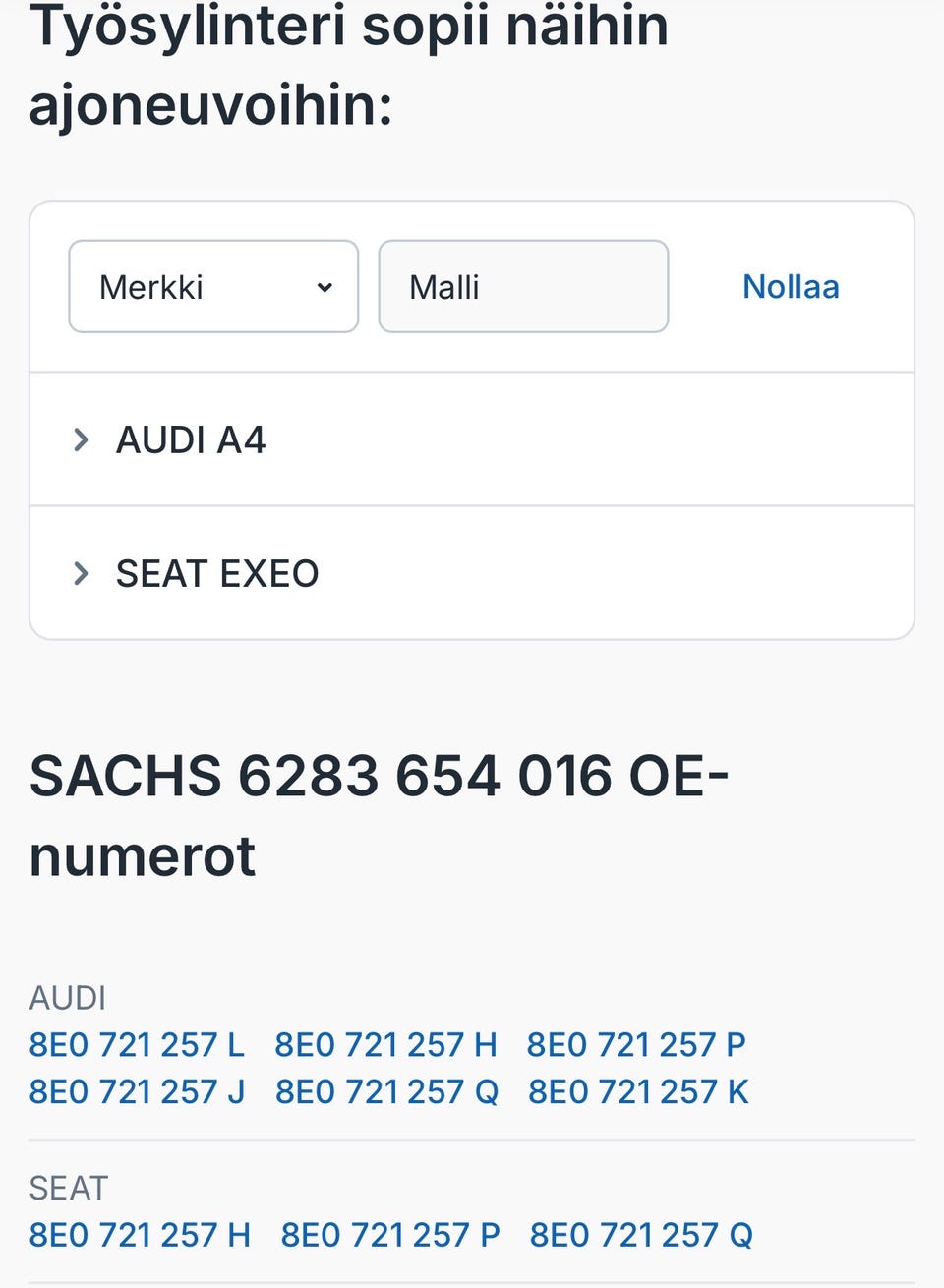Open Audi OE number 8E0 721 257 P
944x1288 pixels.
tap(636, 1044)
